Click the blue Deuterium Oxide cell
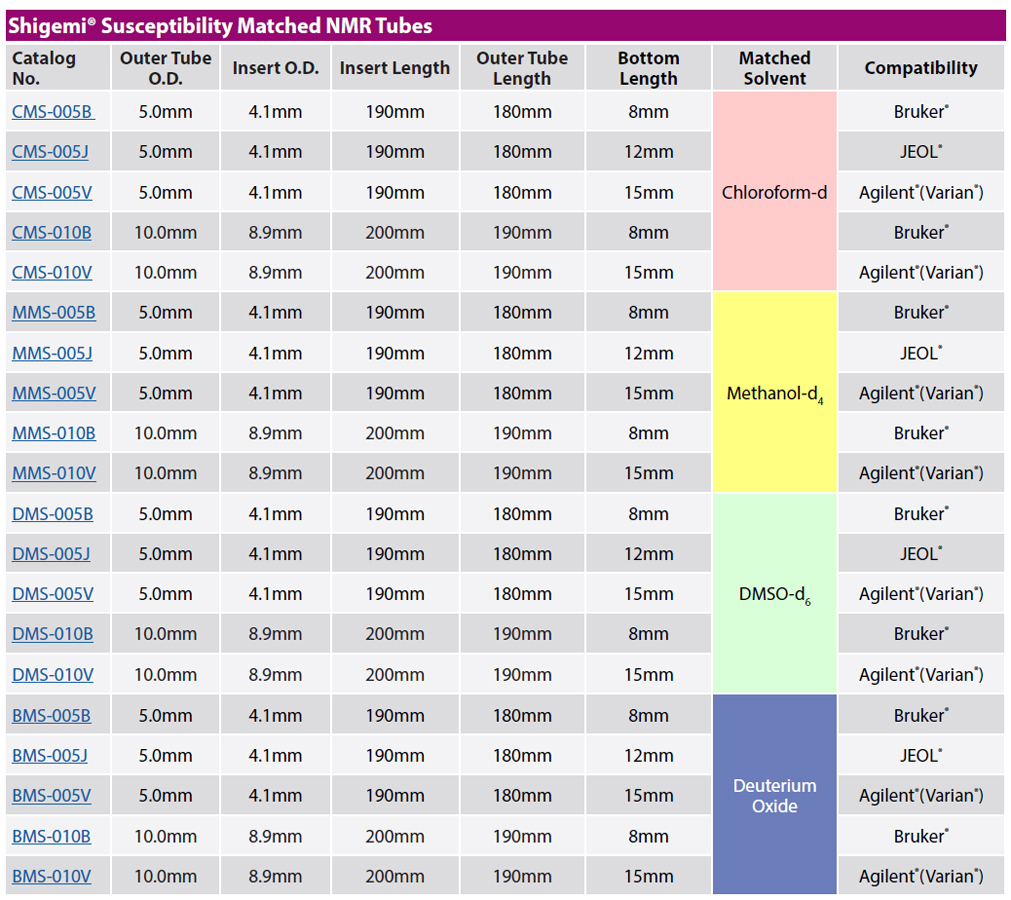Screen dimensions: 1011x900 pyautogui.click(x=774, y=795)
